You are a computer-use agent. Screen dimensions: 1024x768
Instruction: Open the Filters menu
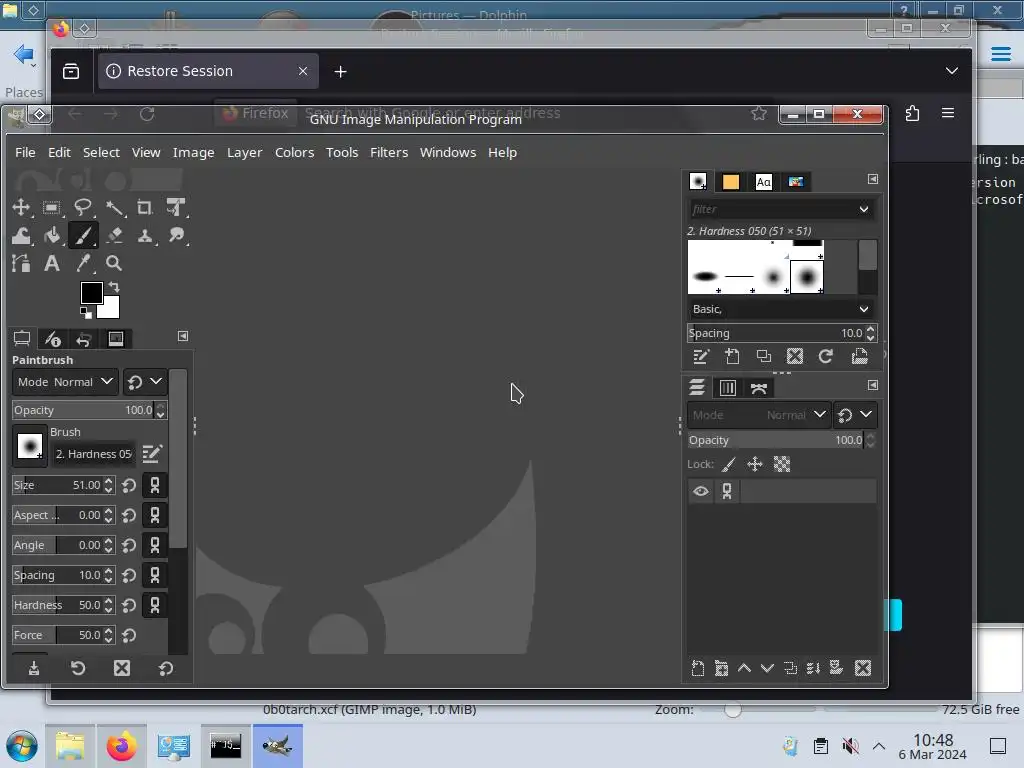click(389, 152)
